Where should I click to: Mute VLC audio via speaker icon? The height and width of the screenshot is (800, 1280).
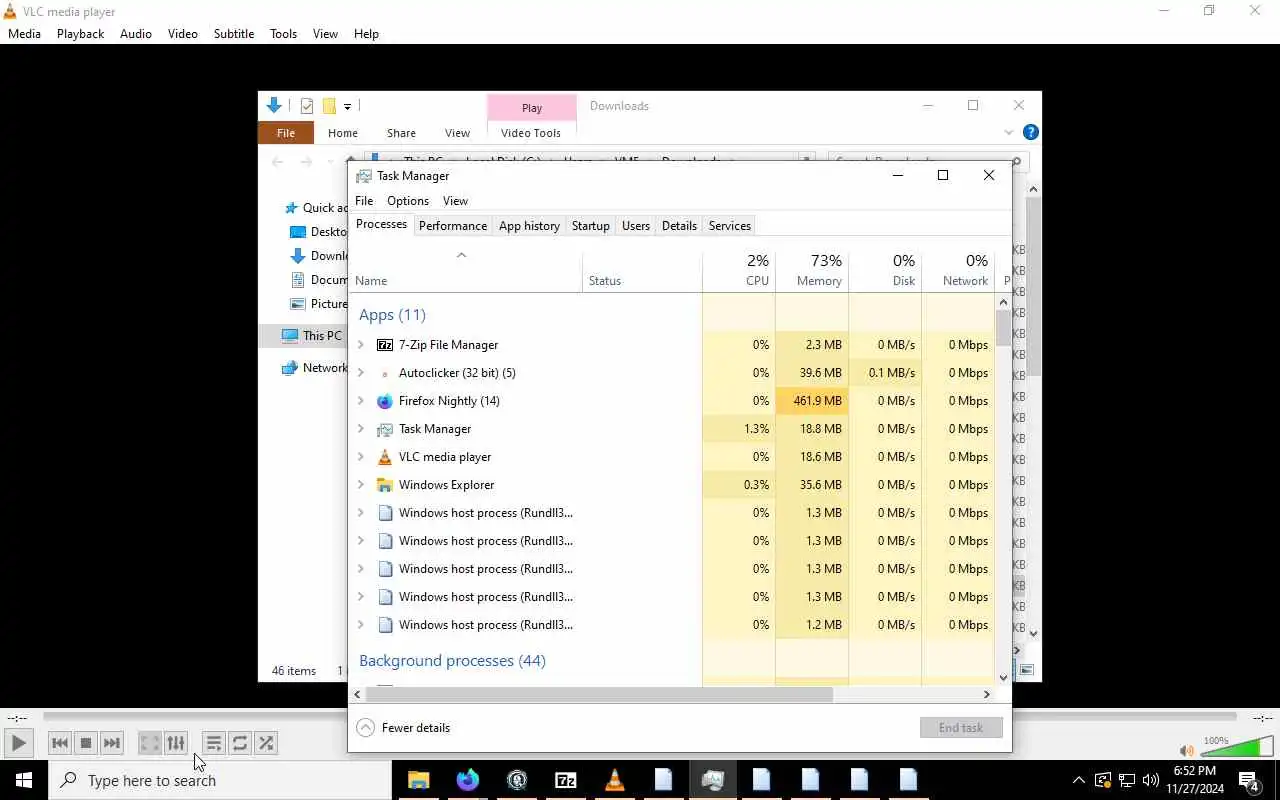point(1186,750)
